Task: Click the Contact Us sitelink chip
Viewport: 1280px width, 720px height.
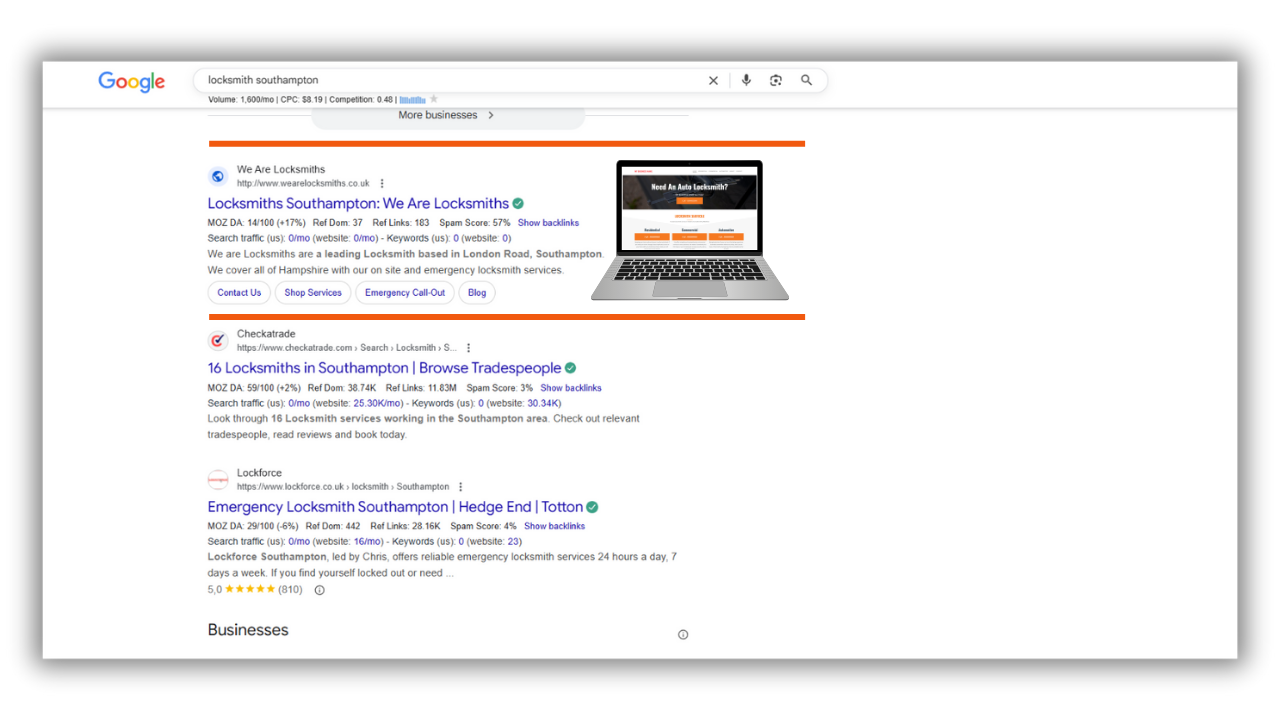Action: click(239, 293)
